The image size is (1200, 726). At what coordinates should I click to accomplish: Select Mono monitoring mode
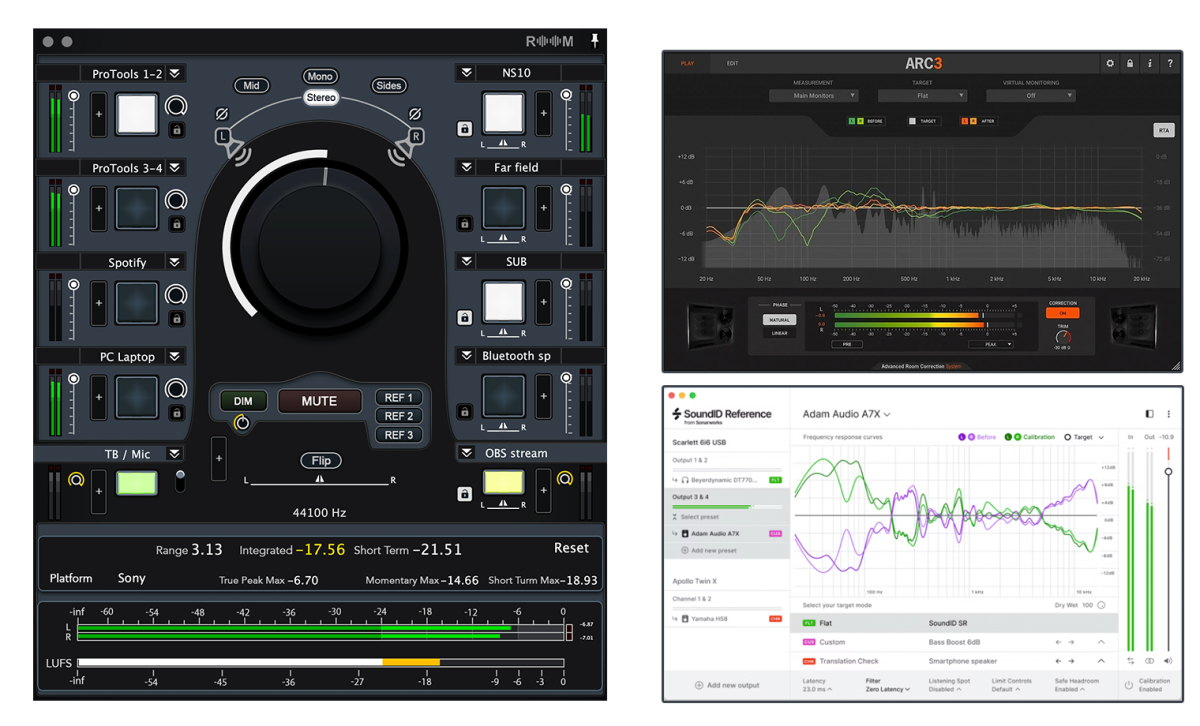[321, 77]
